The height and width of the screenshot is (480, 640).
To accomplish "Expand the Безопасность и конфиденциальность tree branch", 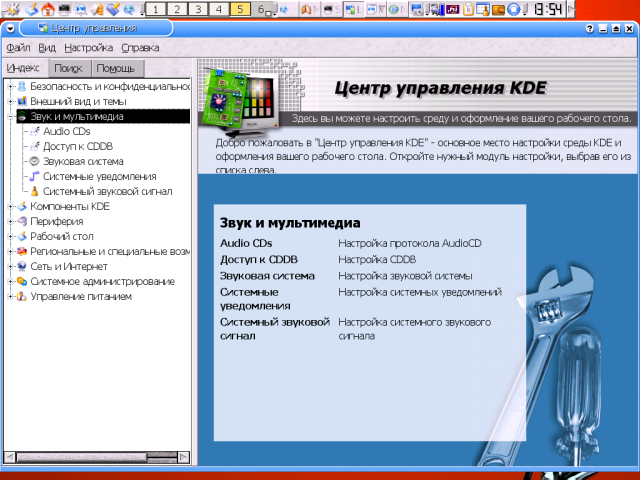I will 9,86.
